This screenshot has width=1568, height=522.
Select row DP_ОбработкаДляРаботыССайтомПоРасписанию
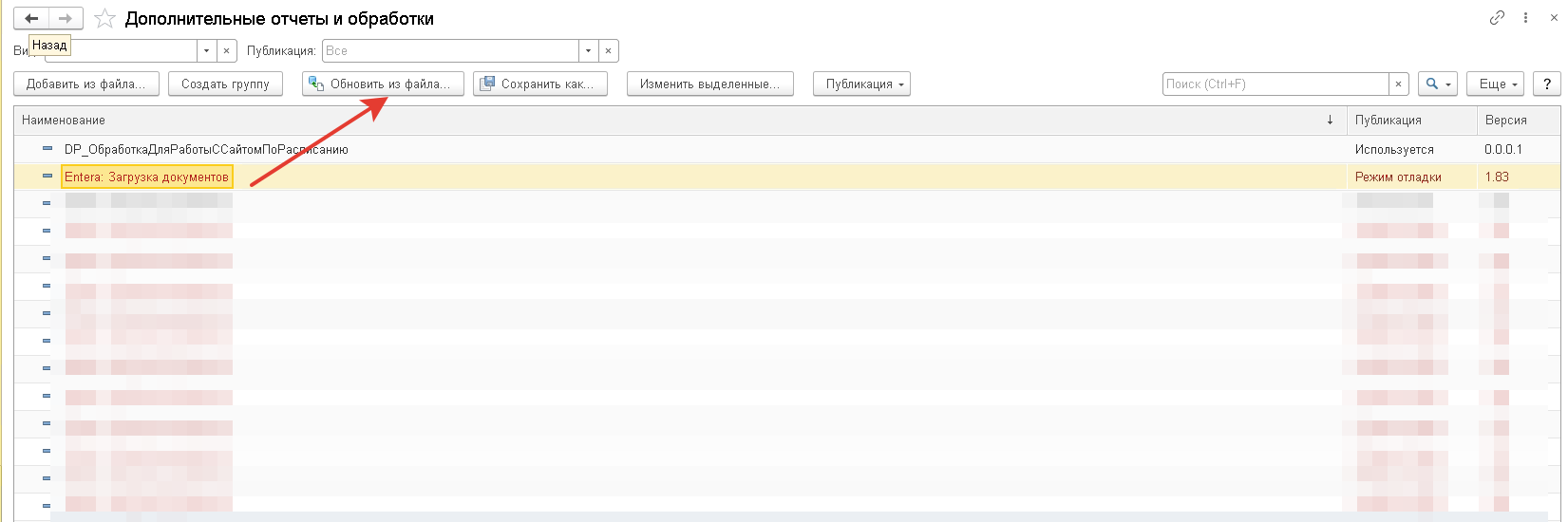pos(787,149)
